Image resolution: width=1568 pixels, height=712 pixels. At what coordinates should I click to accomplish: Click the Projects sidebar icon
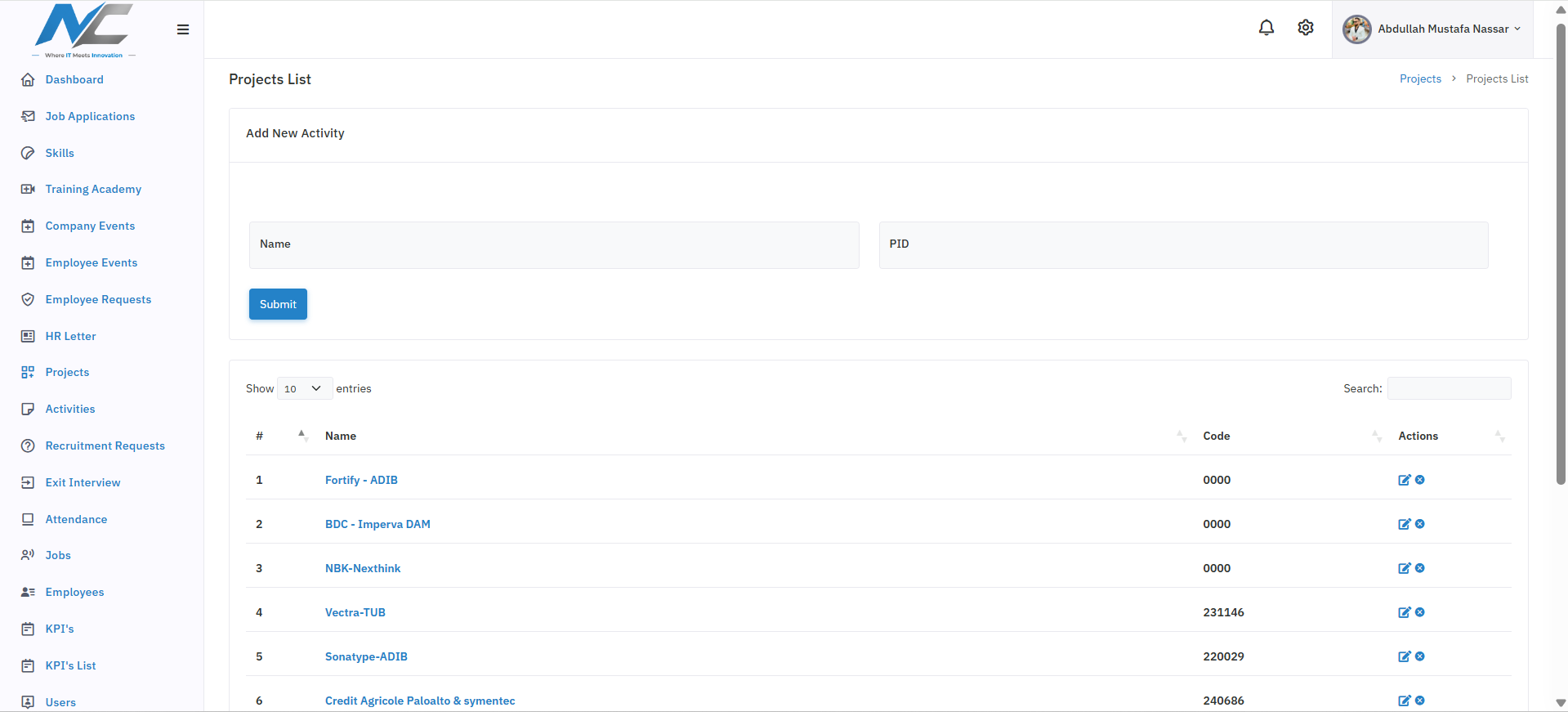(x=28, y=372)
